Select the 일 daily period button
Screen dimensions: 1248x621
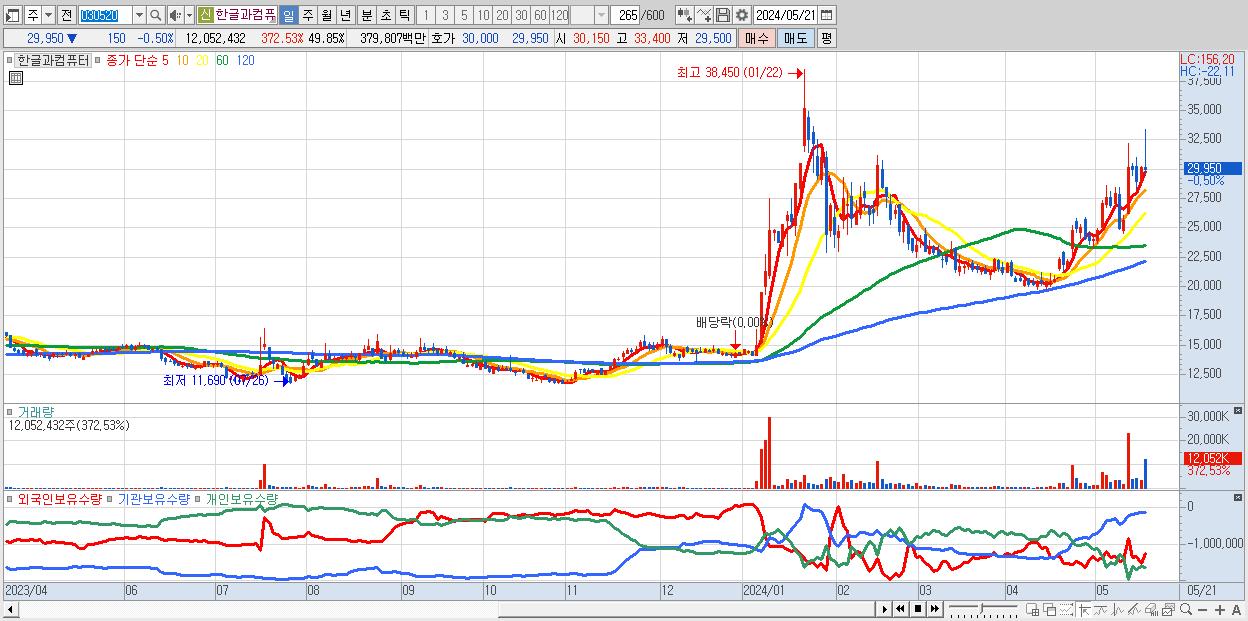(288, 15)
